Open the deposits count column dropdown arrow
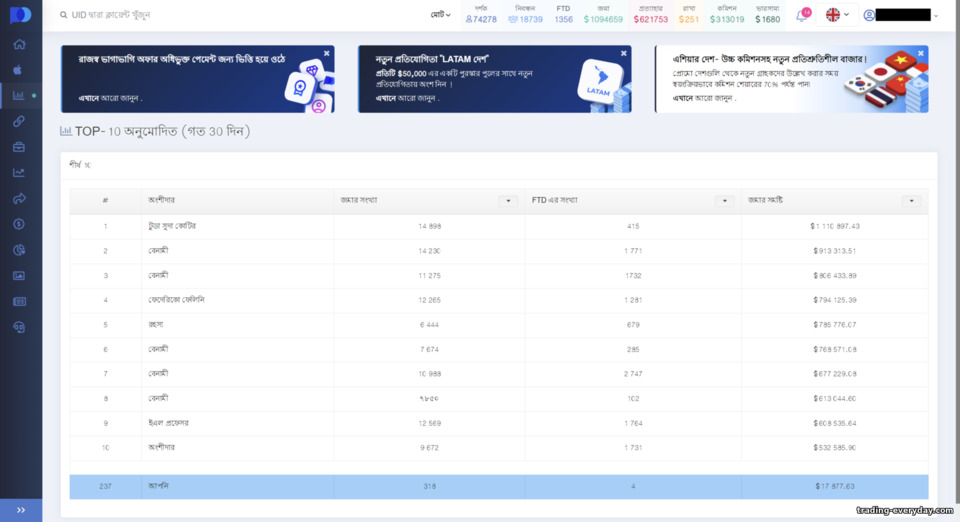 (508, 201)
